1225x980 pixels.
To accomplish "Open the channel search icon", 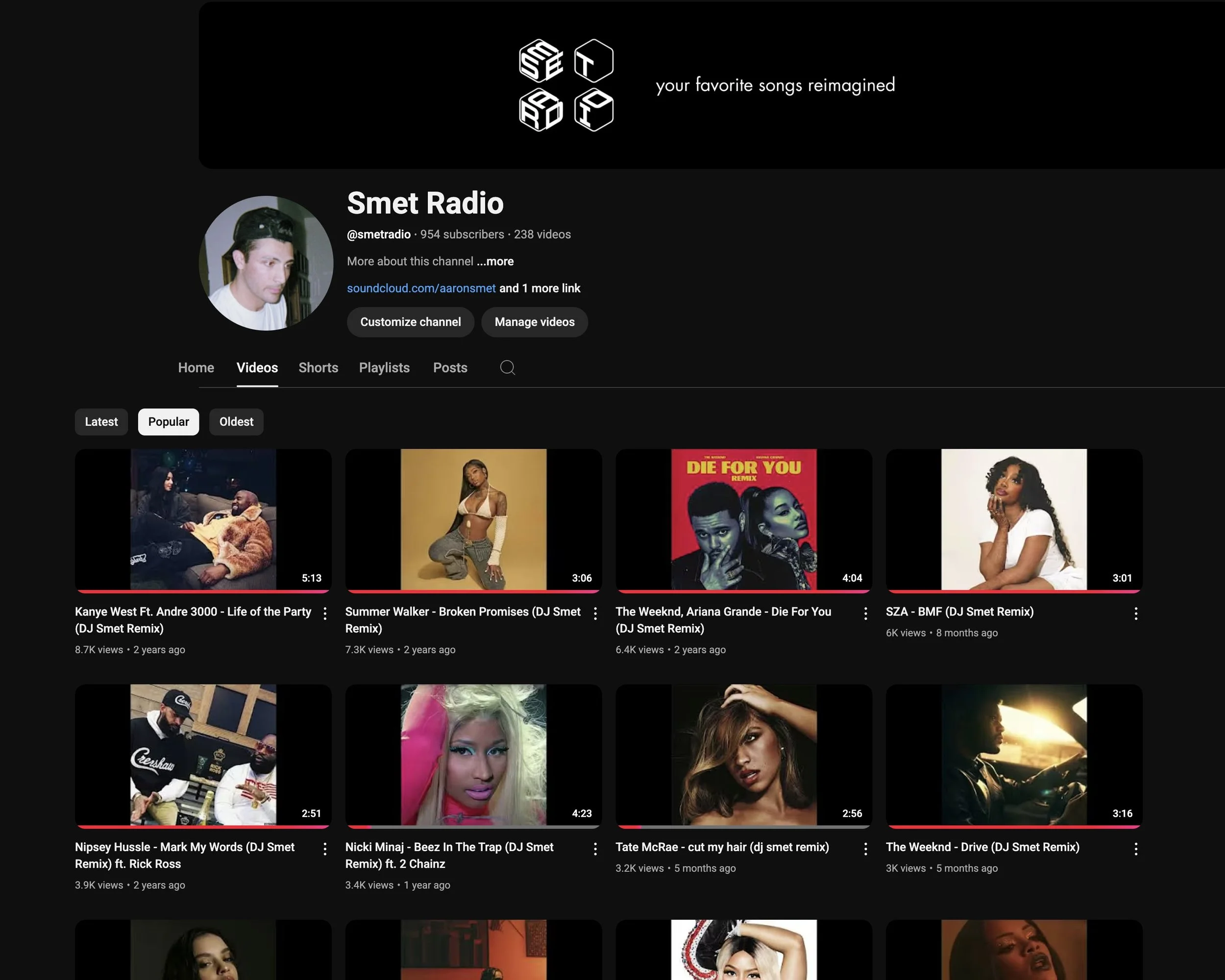I will [x=507, y=367].
